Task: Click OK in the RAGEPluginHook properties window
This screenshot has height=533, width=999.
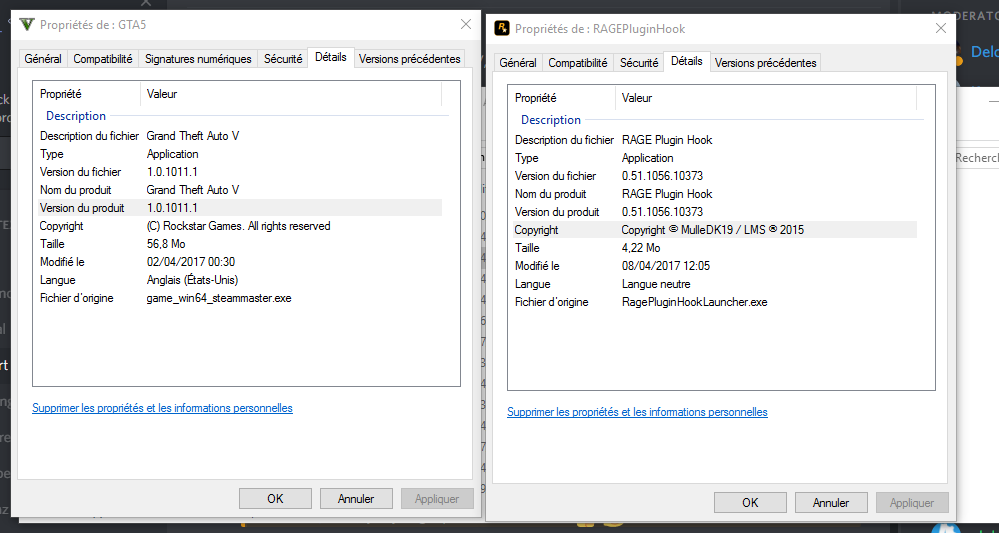Action: (x=751, y=502)
